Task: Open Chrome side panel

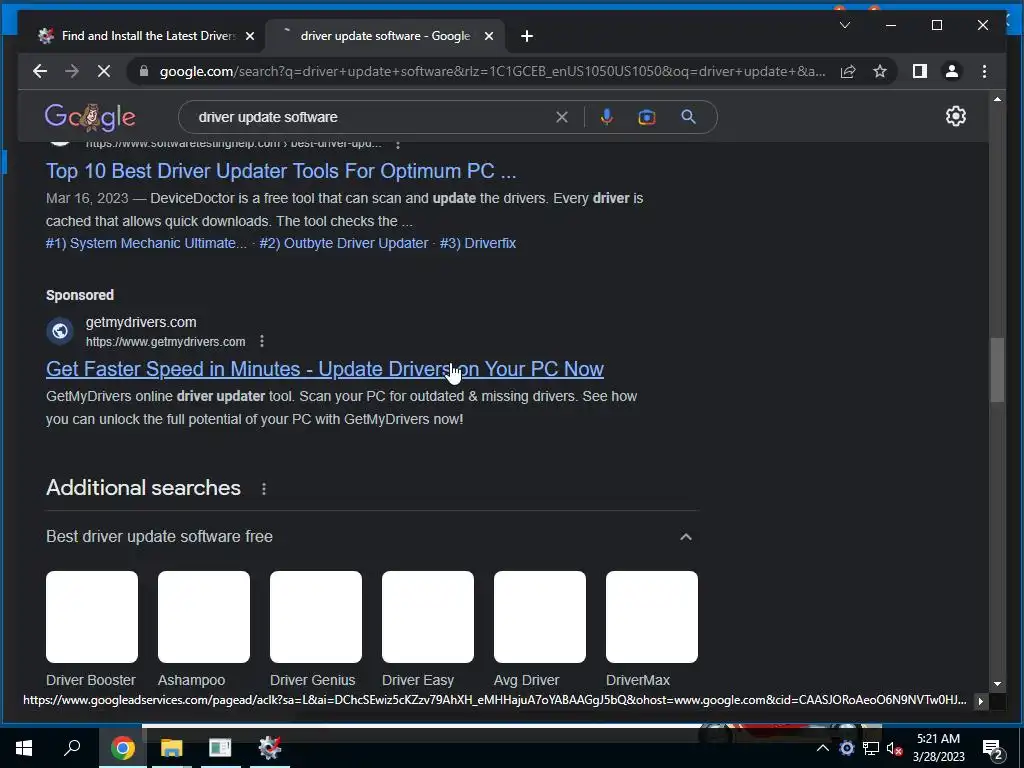Action: (x=920, y=71)
